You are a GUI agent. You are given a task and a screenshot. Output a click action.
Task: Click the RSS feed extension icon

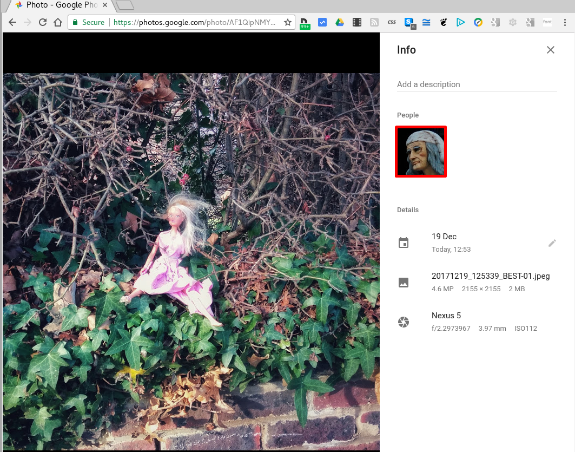click(374, 22)
